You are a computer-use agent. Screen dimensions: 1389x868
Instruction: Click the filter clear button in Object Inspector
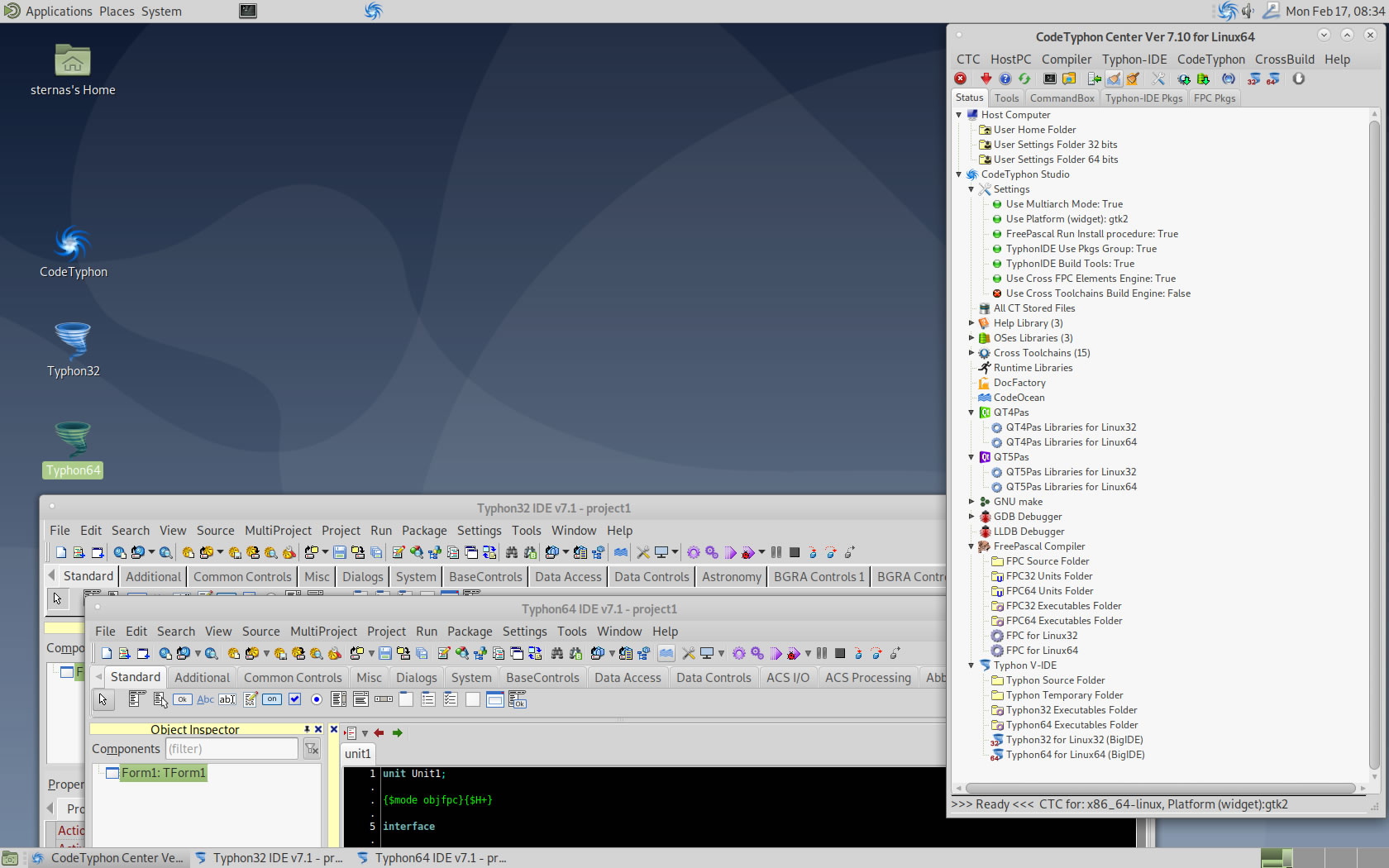(312, 749)
